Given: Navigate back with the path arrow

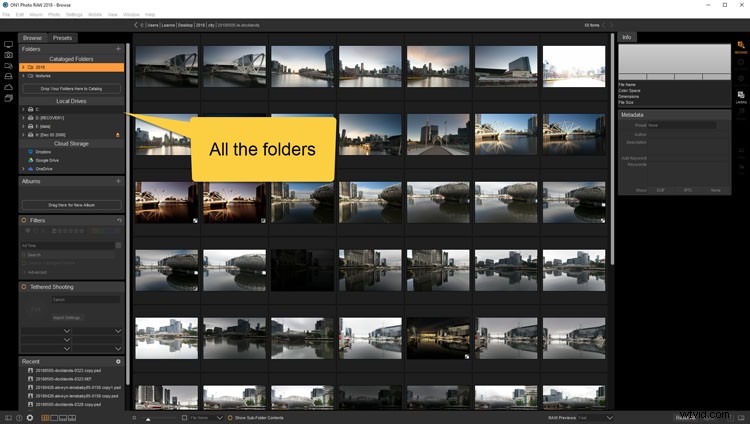Looking at the screenshot, I should click(x=135, y=25).
